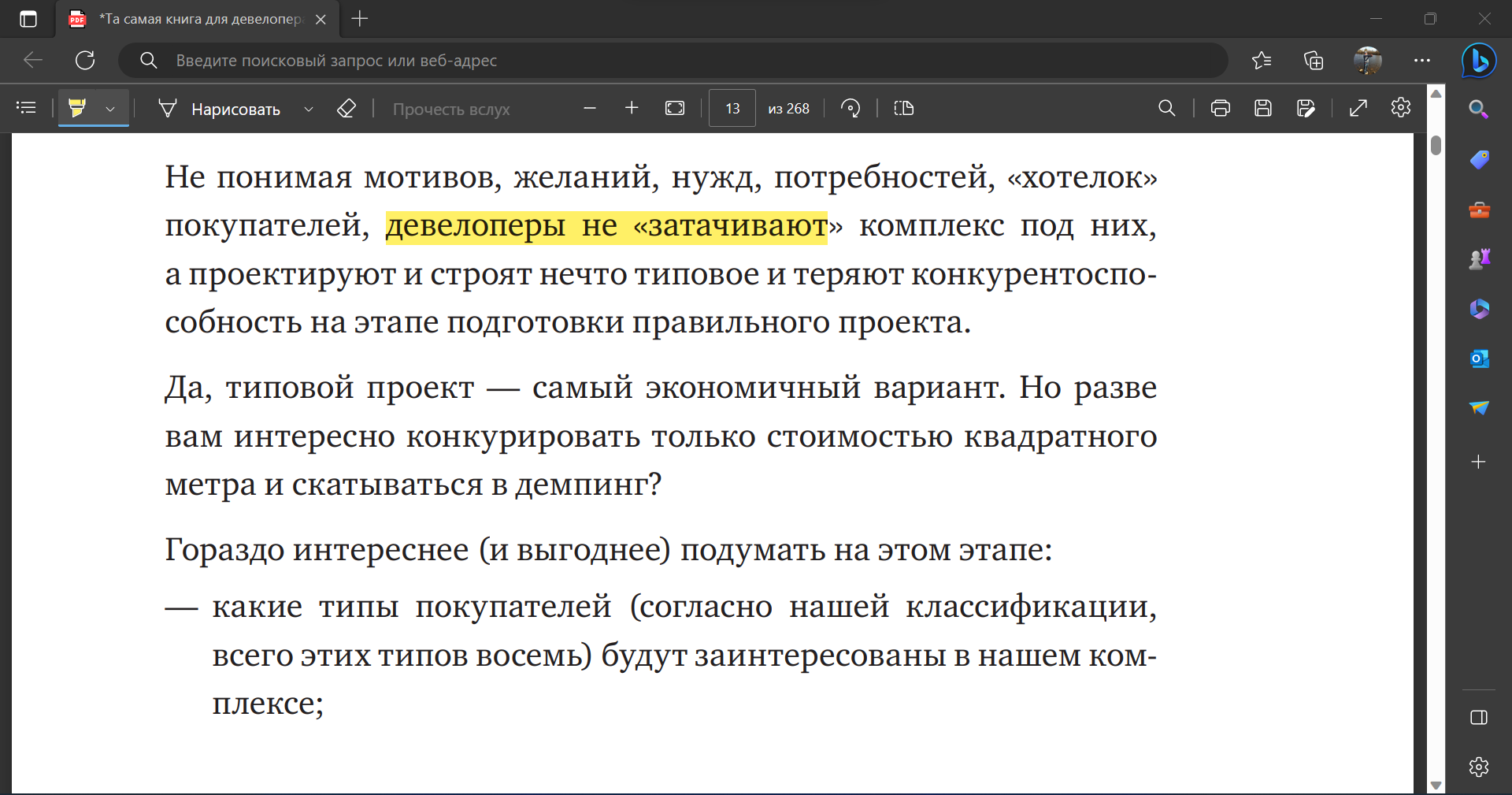The width and height of the screenshot is (1512, 795).
Task: Open sidebar shopping tag
Action: click(x=1479, y=160)
